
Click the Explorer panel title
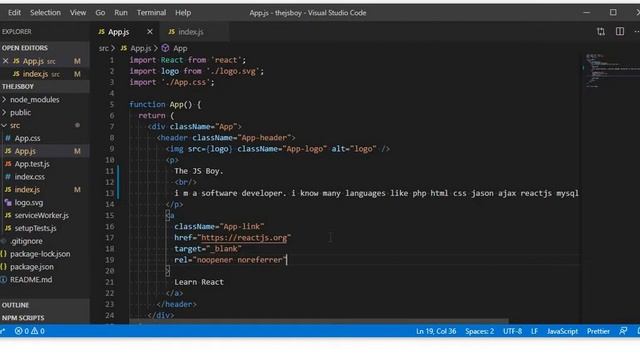tap(16, 31)
